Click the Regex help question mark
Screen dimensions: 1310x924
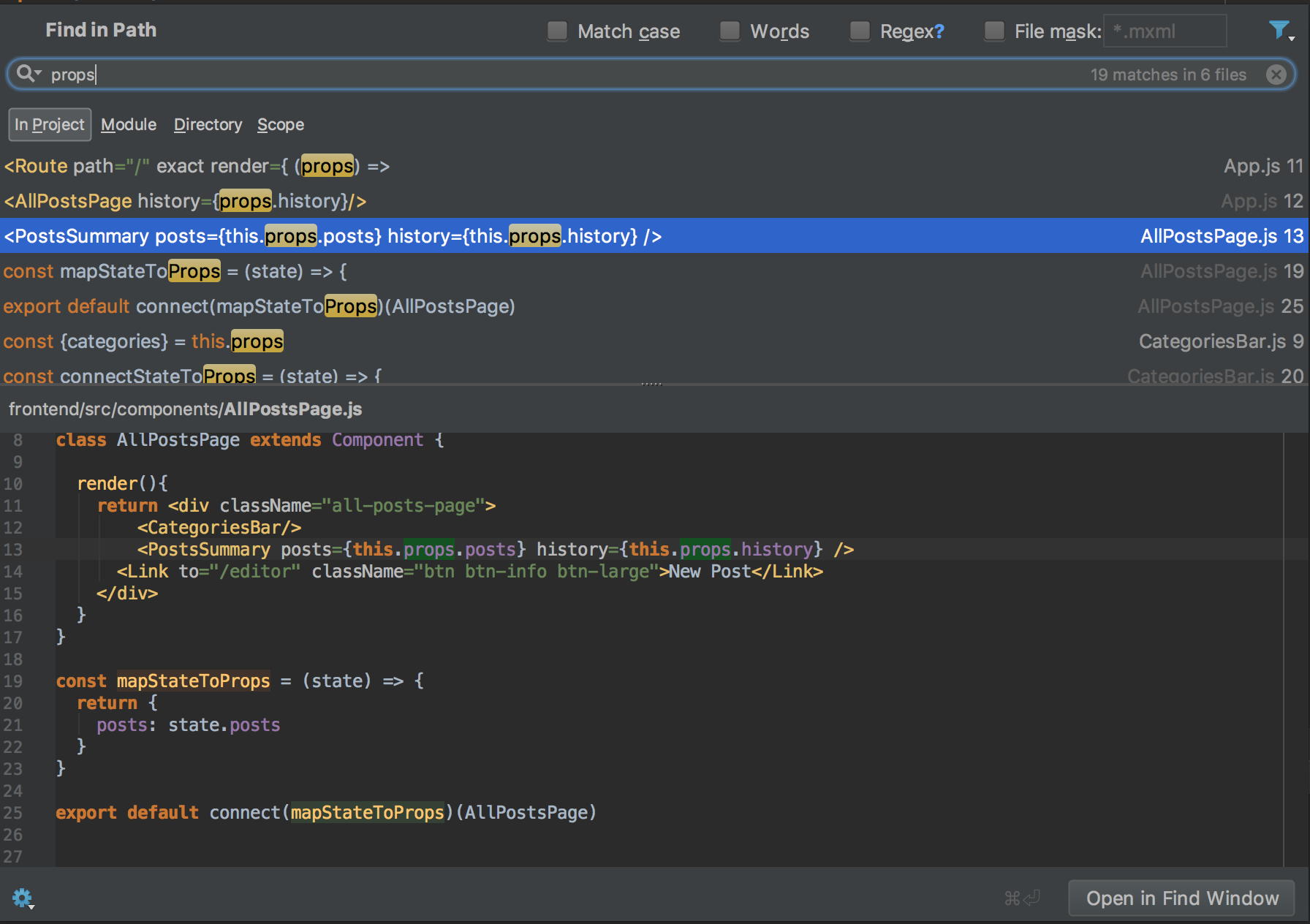pyautogui.click(x=939, y=31)
